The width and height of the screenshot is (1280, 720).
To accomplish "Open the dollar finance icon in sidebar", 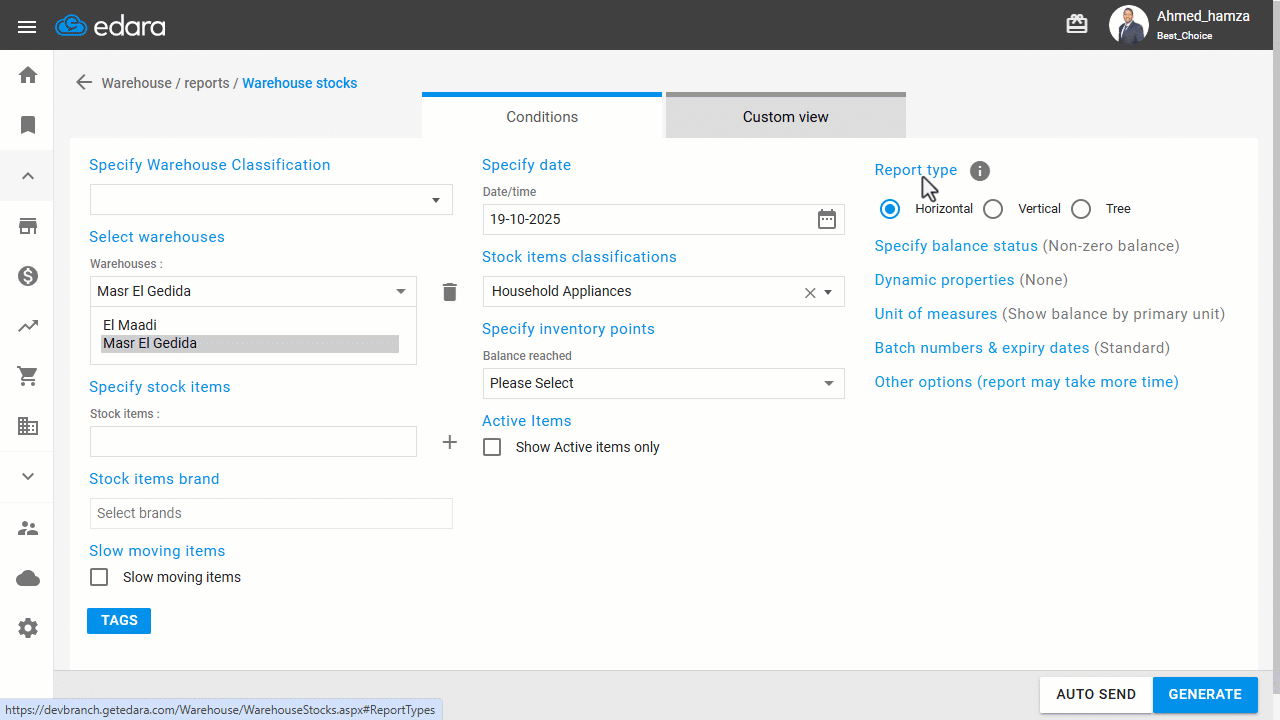I will tap(28, 276).
